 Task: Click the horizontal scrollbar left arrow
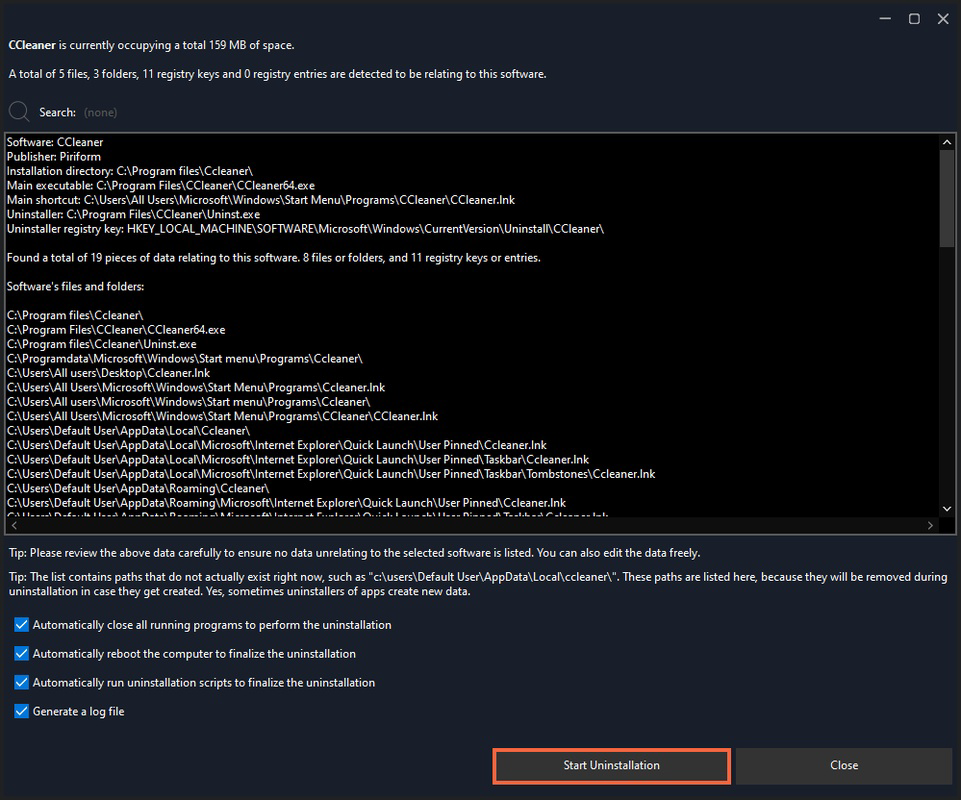point(14,525)
